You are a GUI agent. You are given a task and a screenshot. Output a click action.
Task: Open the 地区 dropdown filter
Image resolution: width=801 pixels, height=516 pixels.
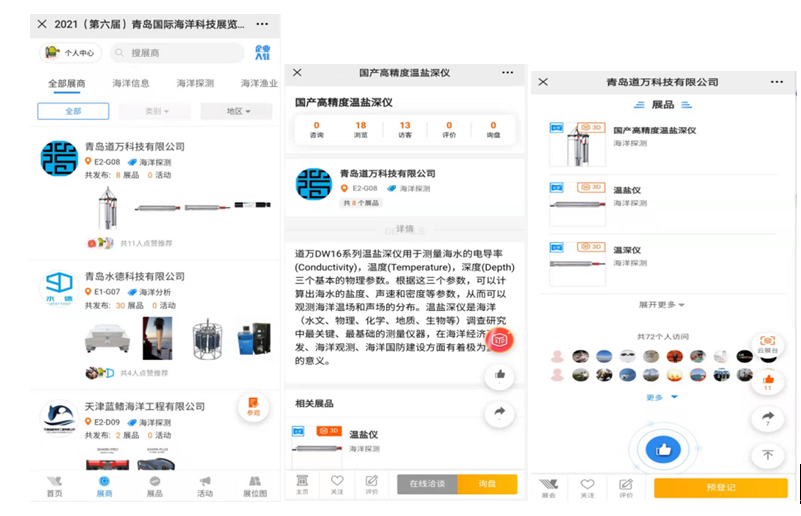point(237,111)
